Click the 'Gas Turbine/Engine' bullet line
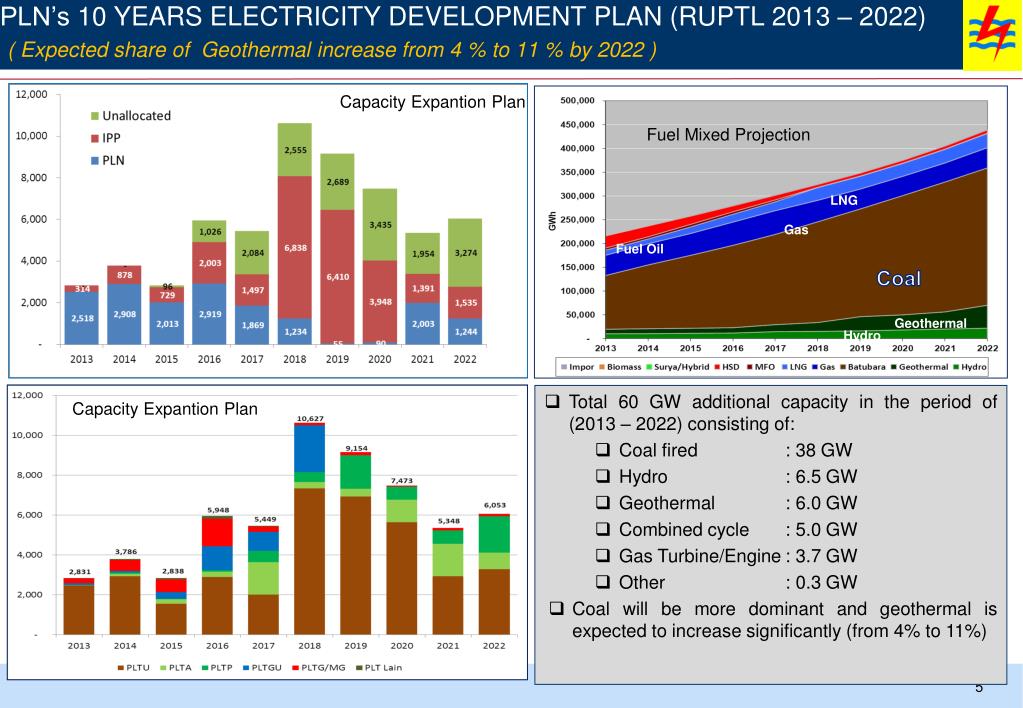Screen dimensions: 1023x708 (726, 556)
